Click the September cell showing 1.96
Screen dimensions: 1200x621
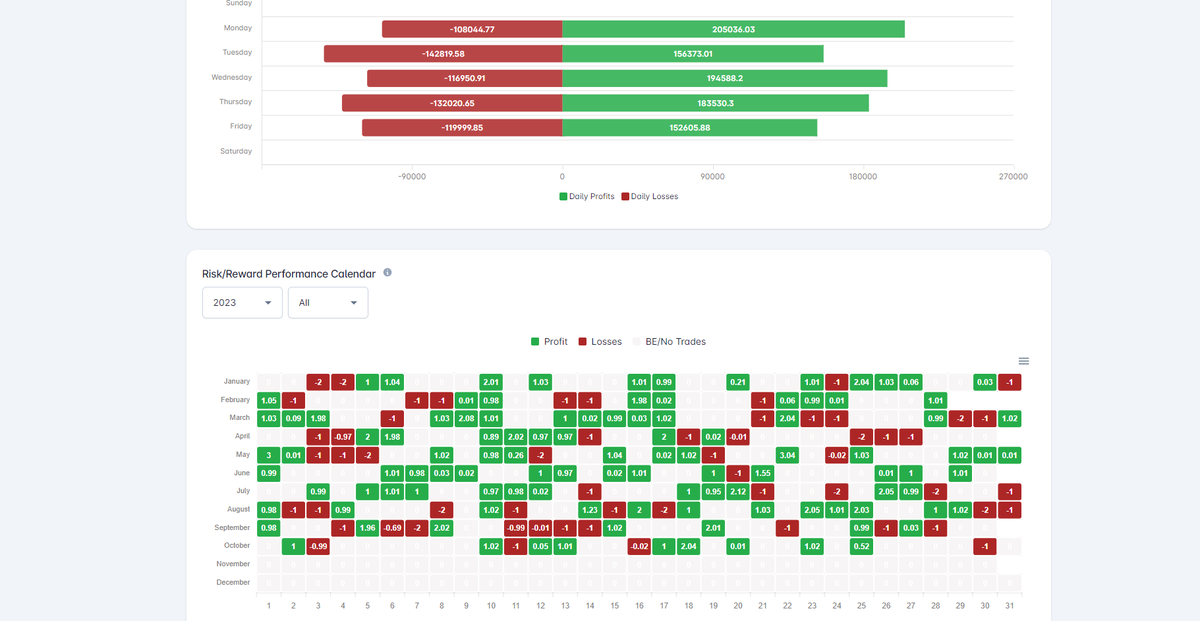[x=367, y=528]
